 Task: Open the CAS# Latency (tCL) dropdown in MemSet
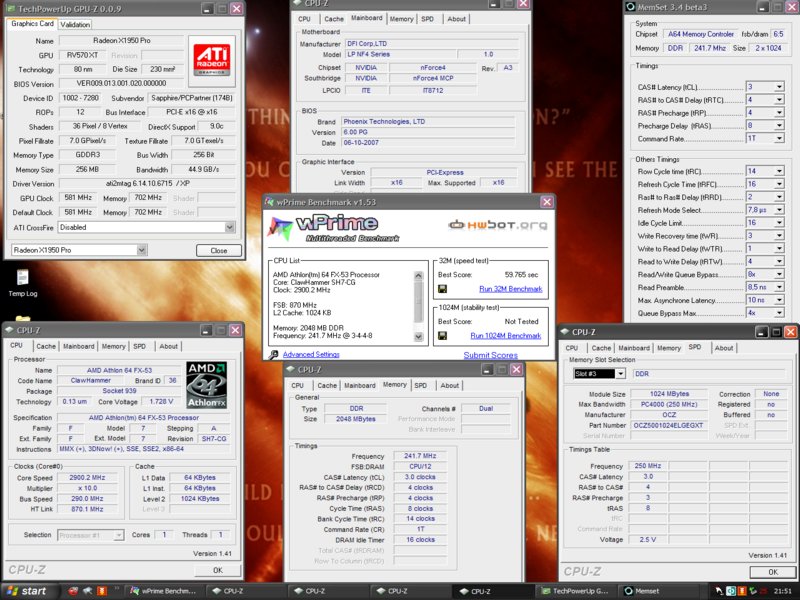pyautogui.click(x=779, y=87)
